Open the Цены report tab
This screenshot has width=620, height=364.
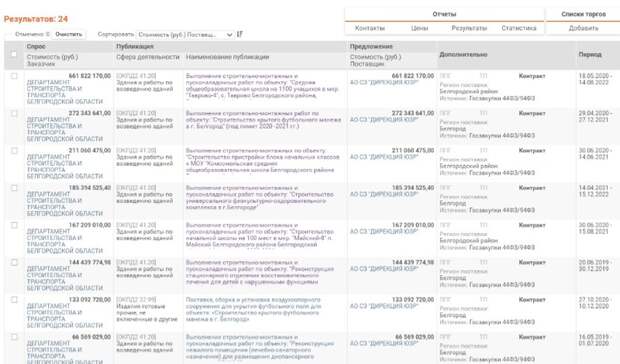point(420,28)
